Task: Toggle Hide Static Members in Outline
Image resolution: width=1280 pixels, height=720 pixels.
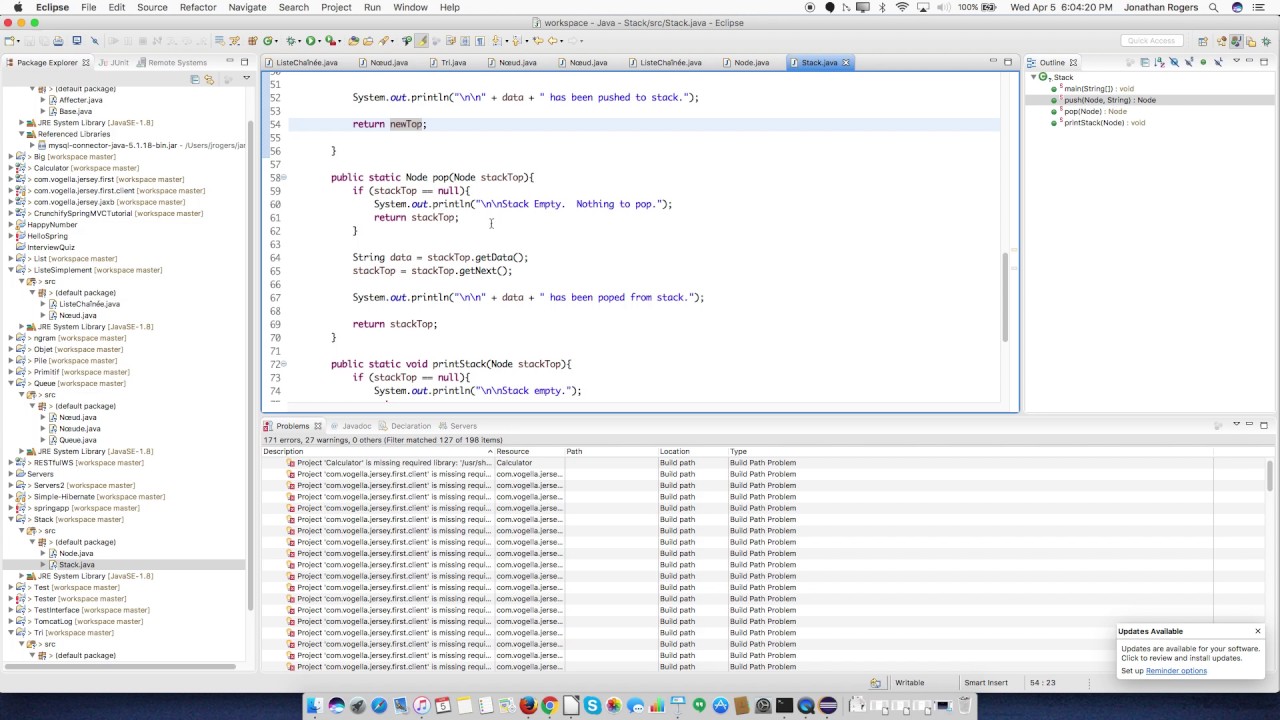Action: coord(1189,62)
